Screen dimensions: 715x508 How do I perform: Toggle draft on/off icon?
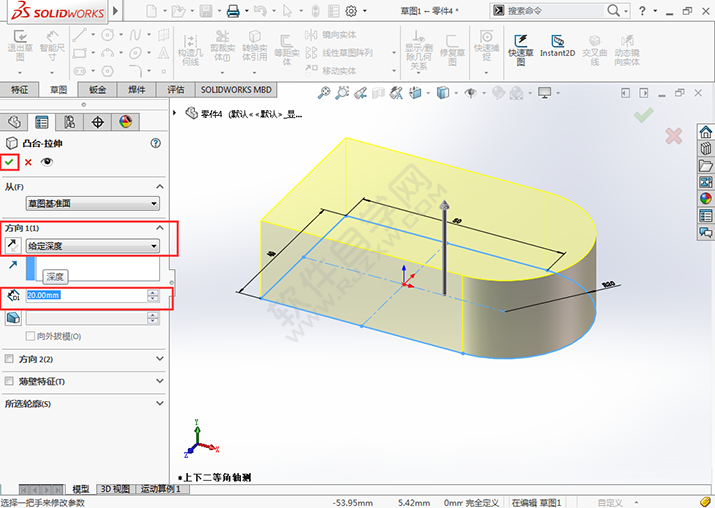pyautogui.click(x=13, y=318)
